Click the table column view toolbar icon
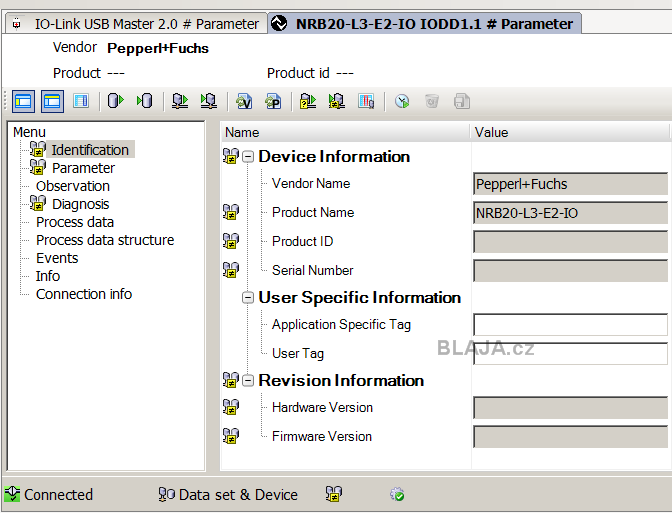 [81, 101]
